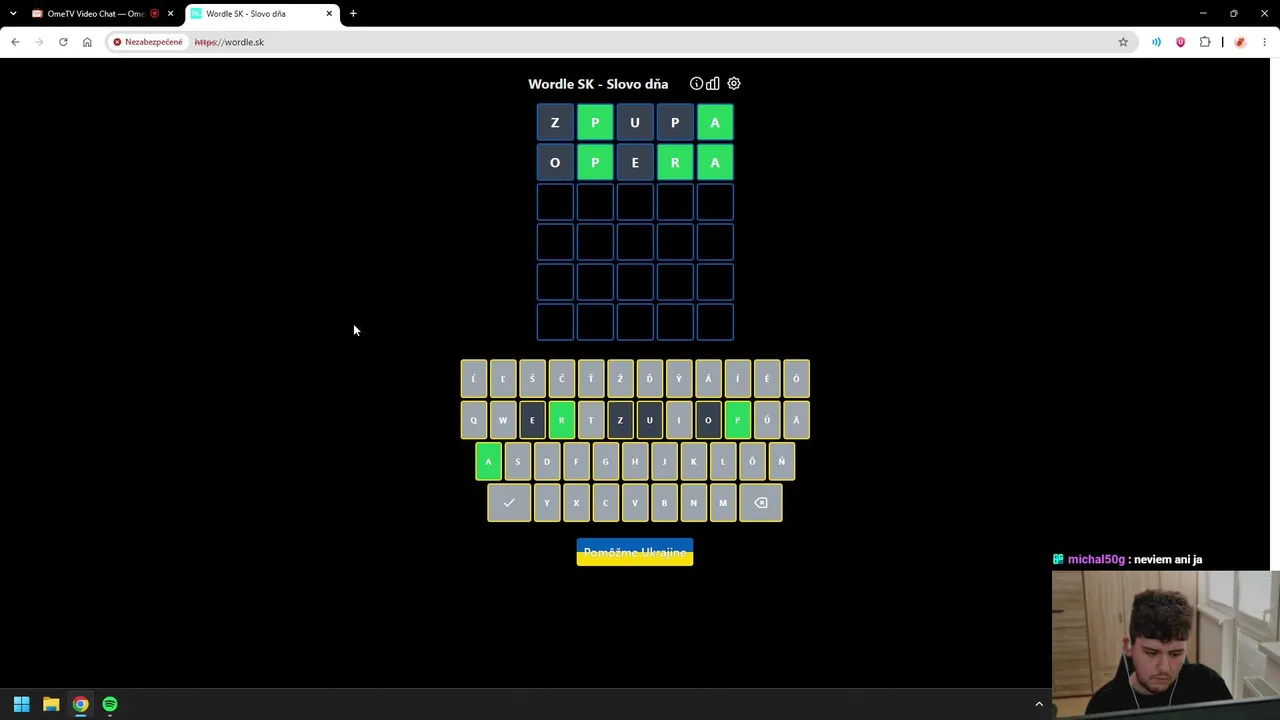
Task: Tap the N key on the on-screen keyboard
Action: pos(693,503)
